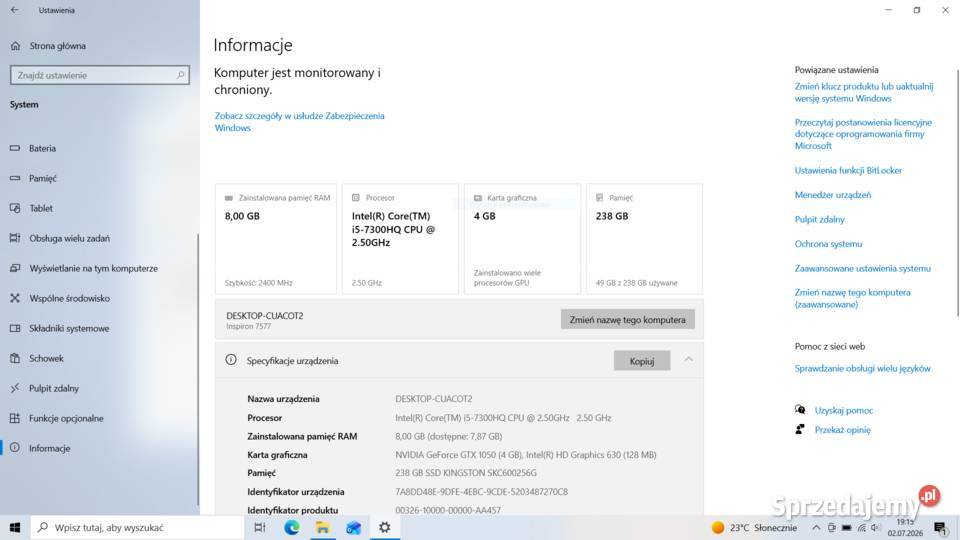Open Zaawansowane ustawienia systemu link
The height and width of the screenshot is (540, 960).
point(863,268)
